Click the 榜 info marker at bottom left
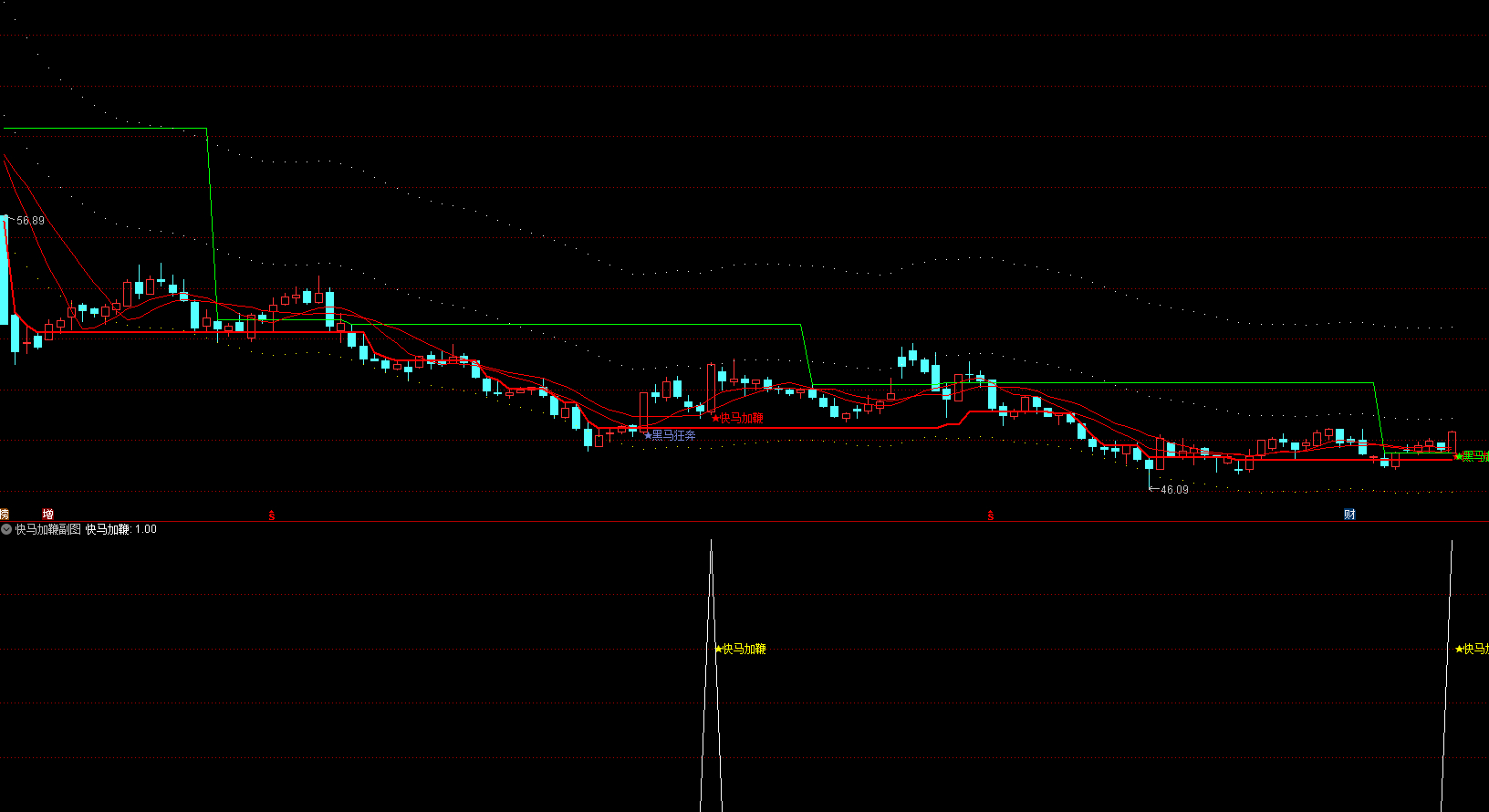 5,515
